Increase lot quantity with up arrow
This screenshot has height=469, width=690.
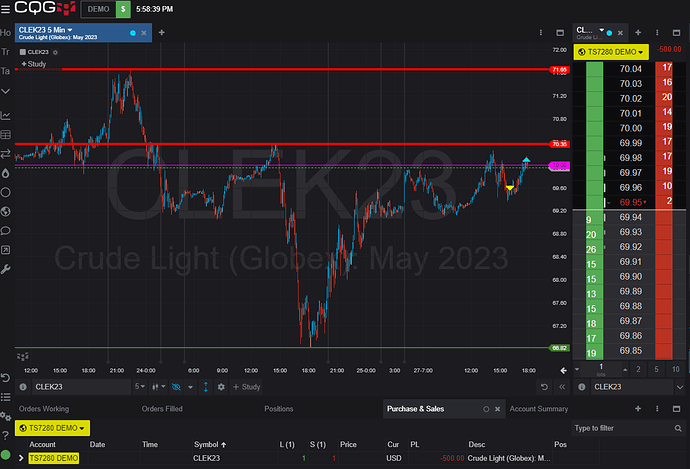625,370
